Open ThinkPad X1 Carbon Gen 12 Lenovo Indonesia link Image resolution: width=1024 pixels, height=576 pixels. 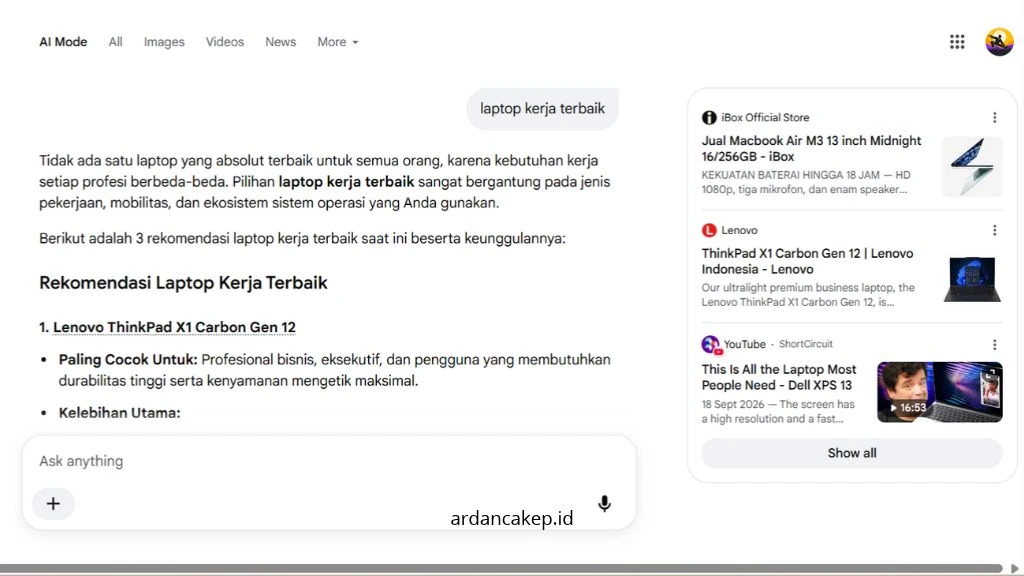click(807, 261)
